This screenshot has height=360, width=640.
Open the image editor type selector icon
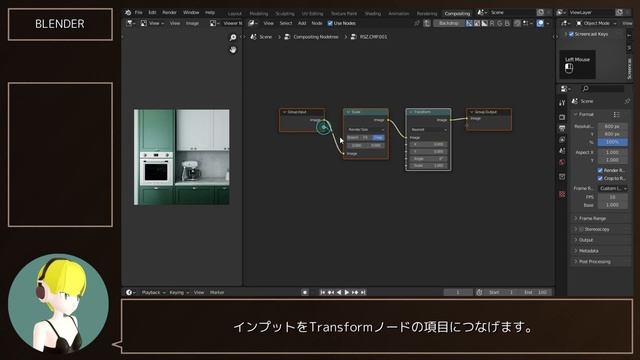tap(131, 24)
